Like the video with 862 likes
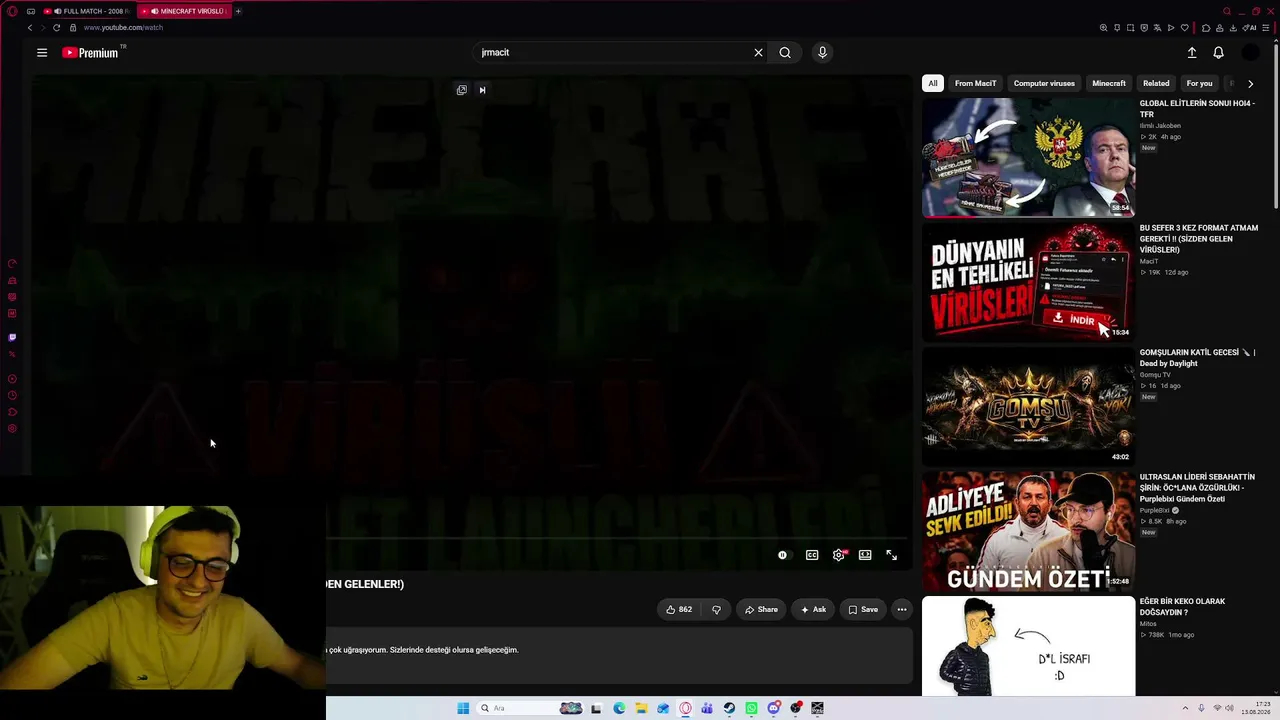Screen dimensions: 1280x720 click(x=679, y=609)
